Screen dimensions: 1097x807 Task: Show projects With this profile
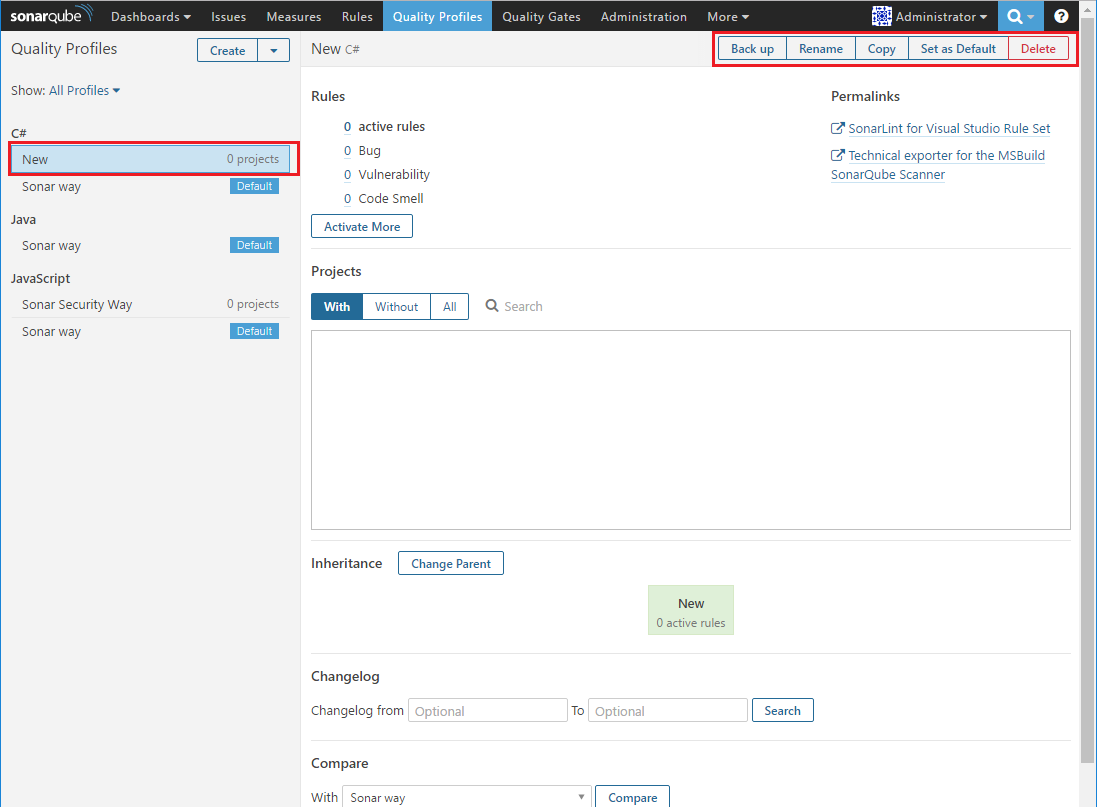(337, 307)
